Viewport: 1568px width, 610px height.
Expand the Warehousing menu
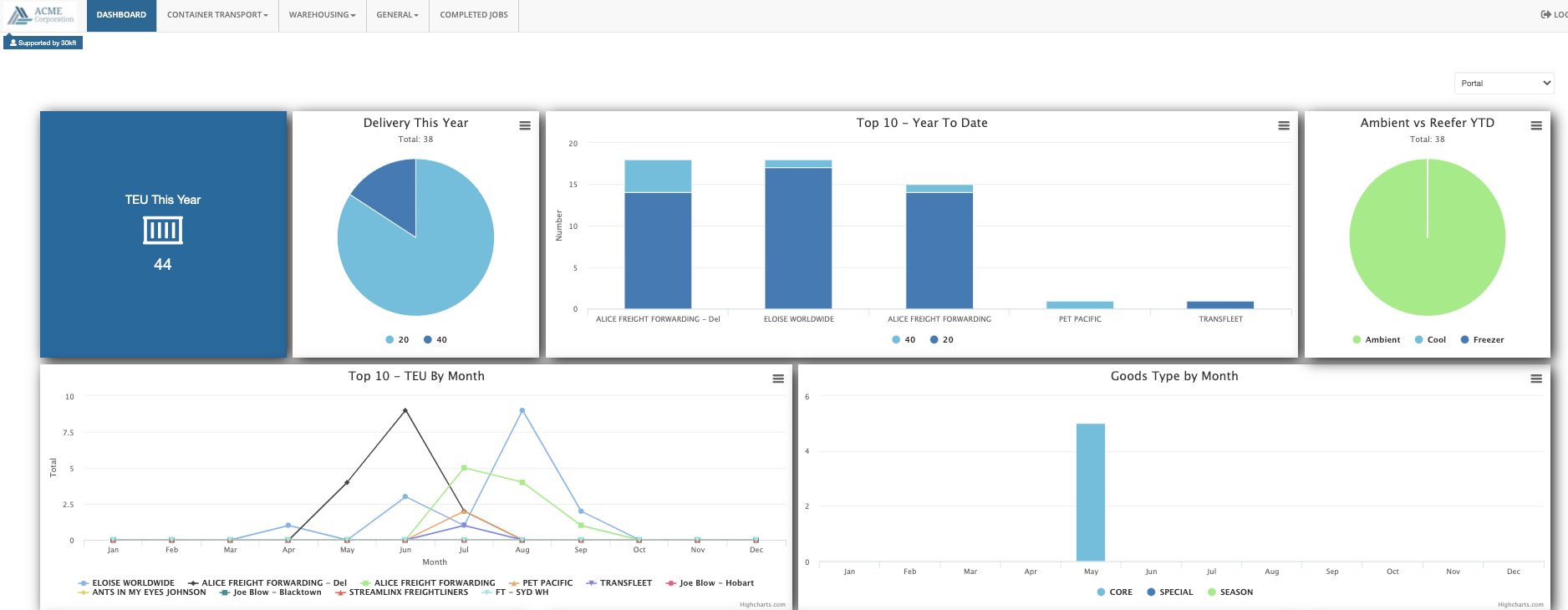click(323, 15)
